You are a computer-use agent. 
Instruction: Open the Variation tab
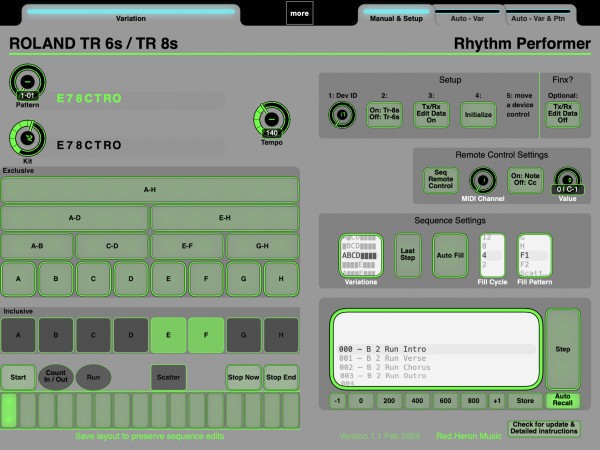tap(131, 15)
